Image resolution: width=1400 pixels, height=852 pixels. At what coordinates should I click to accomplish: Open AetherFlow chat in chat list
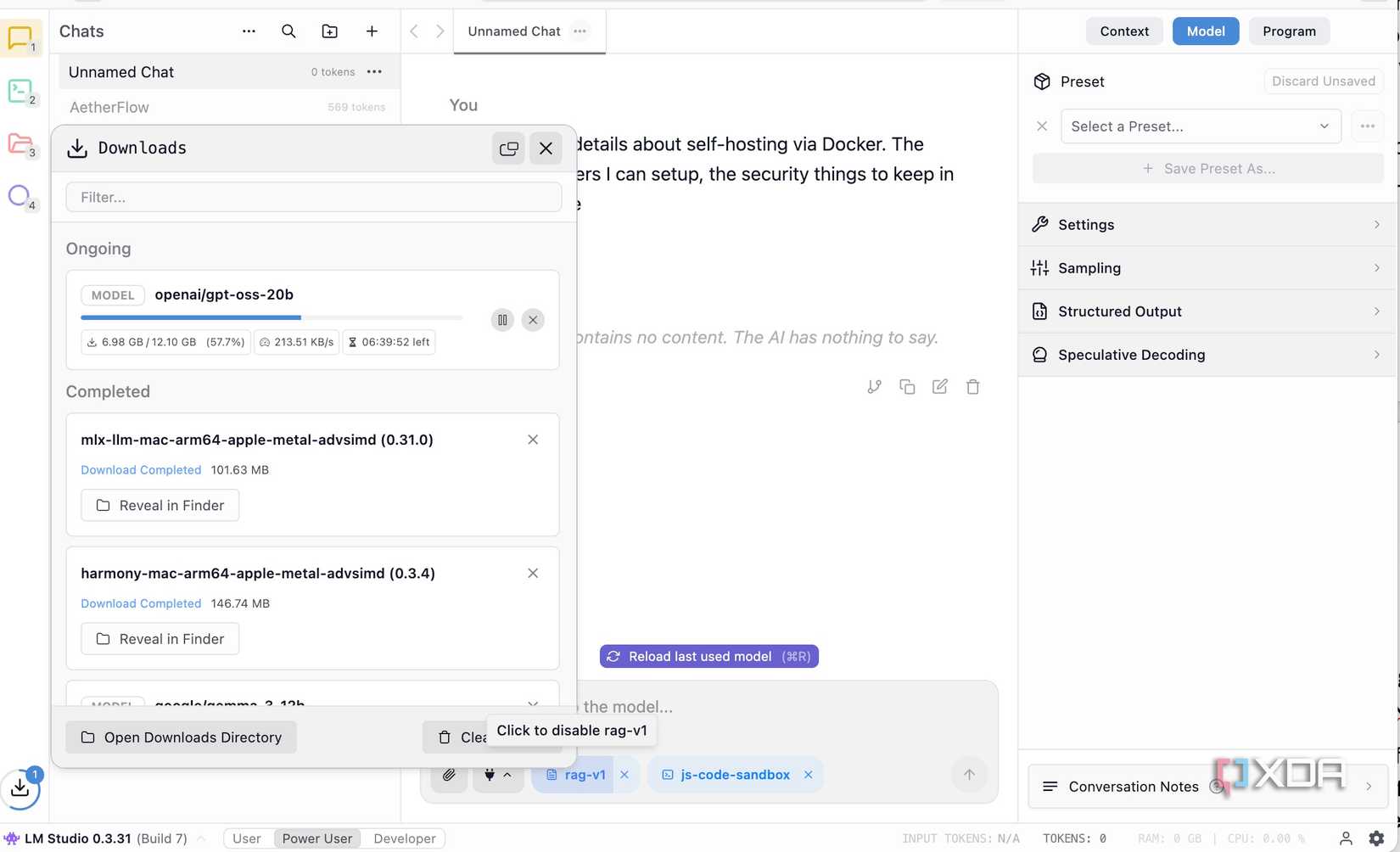229,108
